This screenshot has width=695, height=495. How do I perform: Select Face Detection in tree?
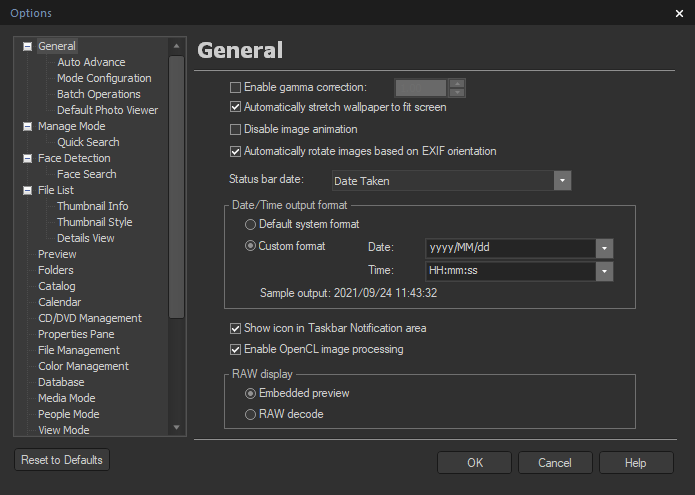[x=74, y=158]
